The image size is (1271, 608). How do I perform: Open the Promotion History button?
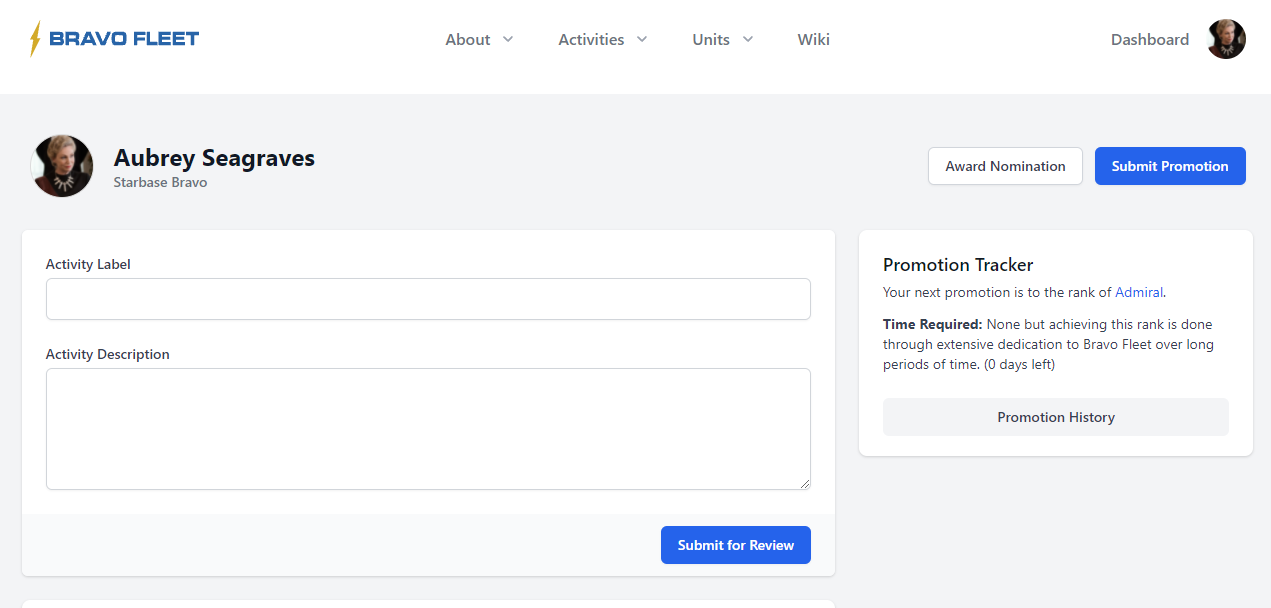[x=1055, y=417]
